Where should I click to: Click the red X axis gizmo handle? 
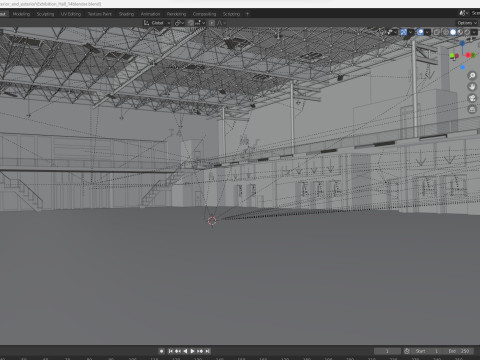tap(468, 55)
